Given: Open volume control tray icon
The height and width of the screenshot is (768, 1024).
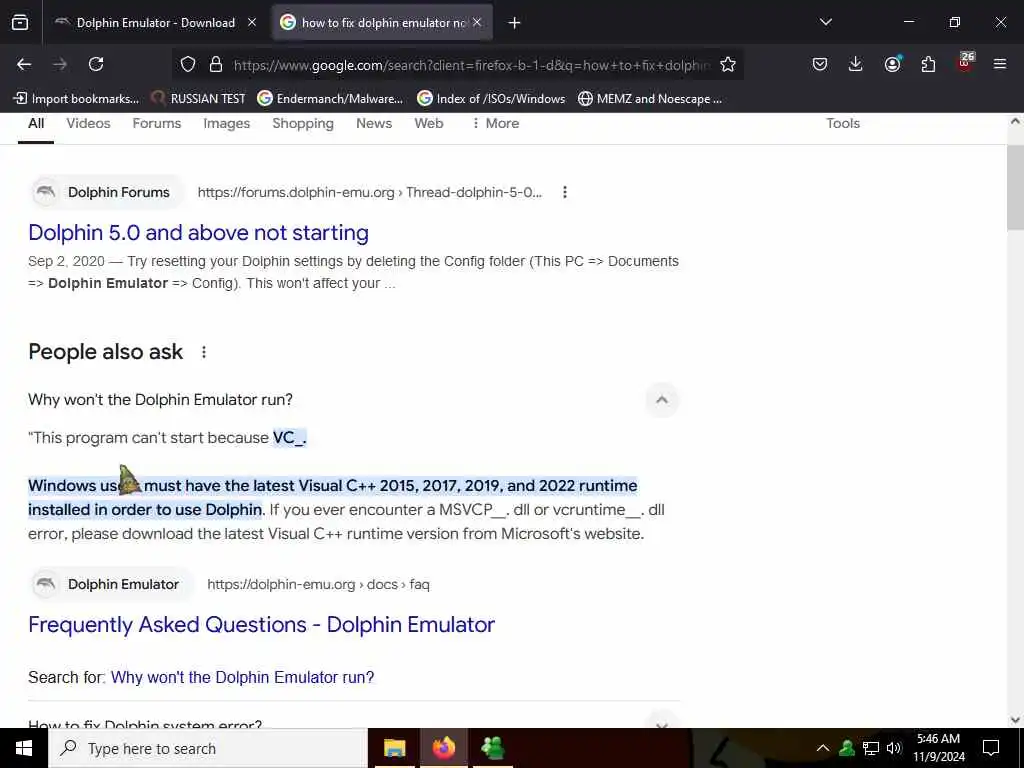Looking at the screenshot, I should click(x=894, y=748).
